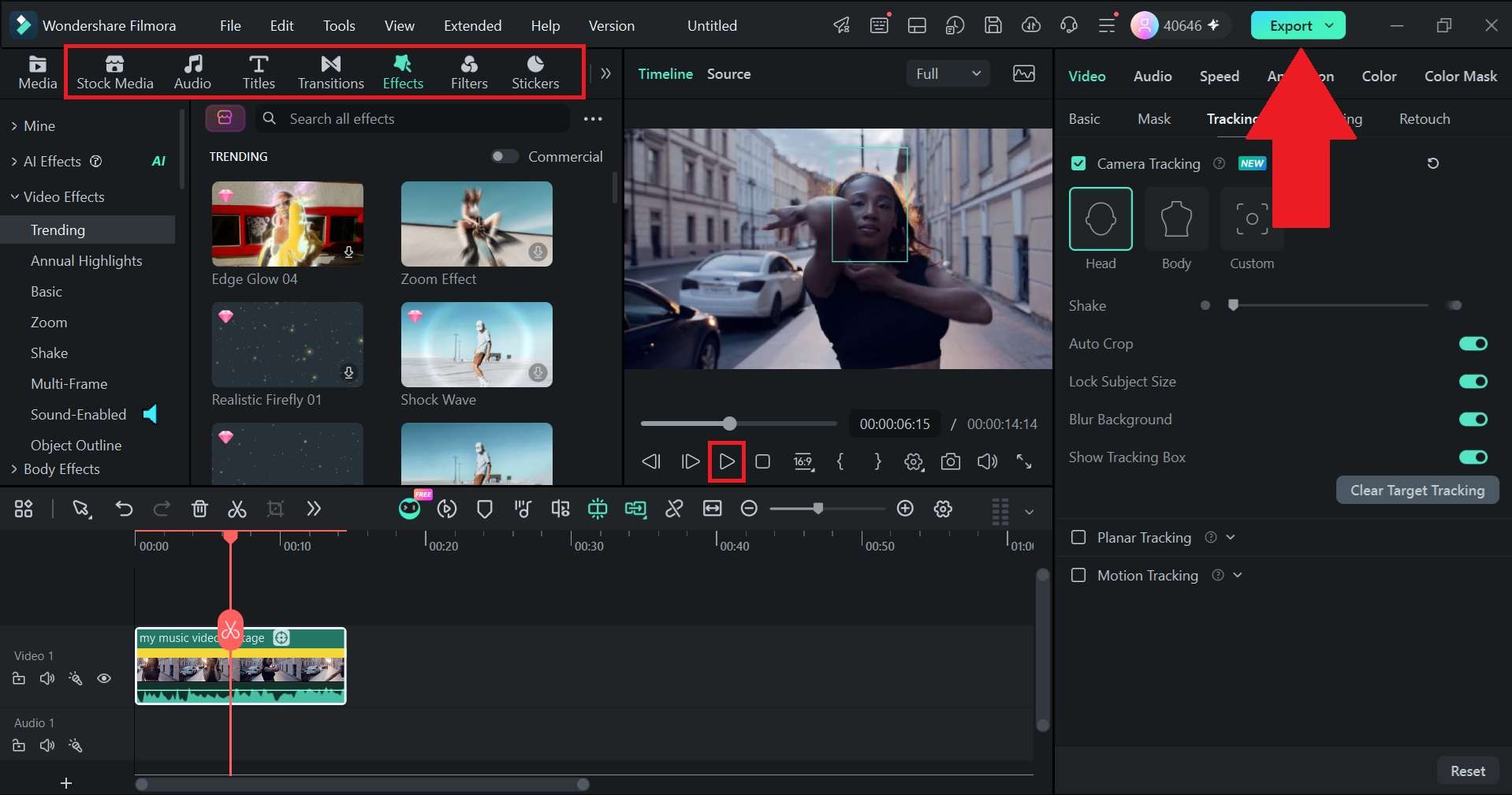Expand the AI Effects category

point(14,161)
